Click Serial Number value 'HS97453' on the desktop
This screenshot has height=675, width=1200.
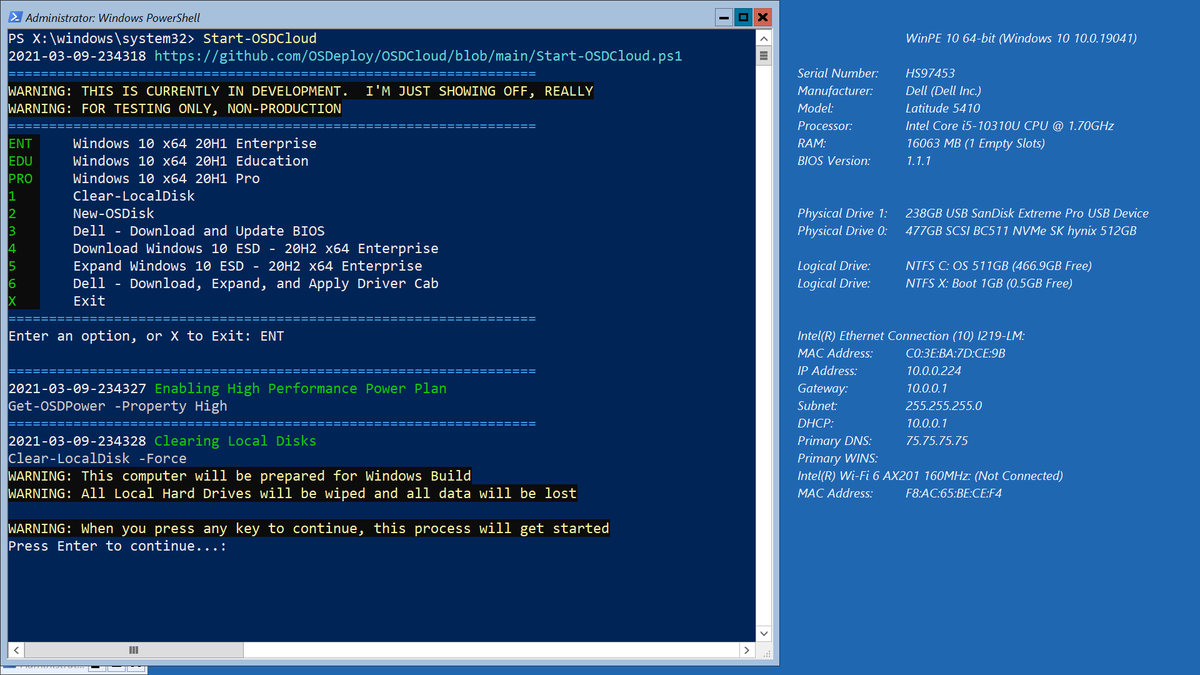pos(930,73)
